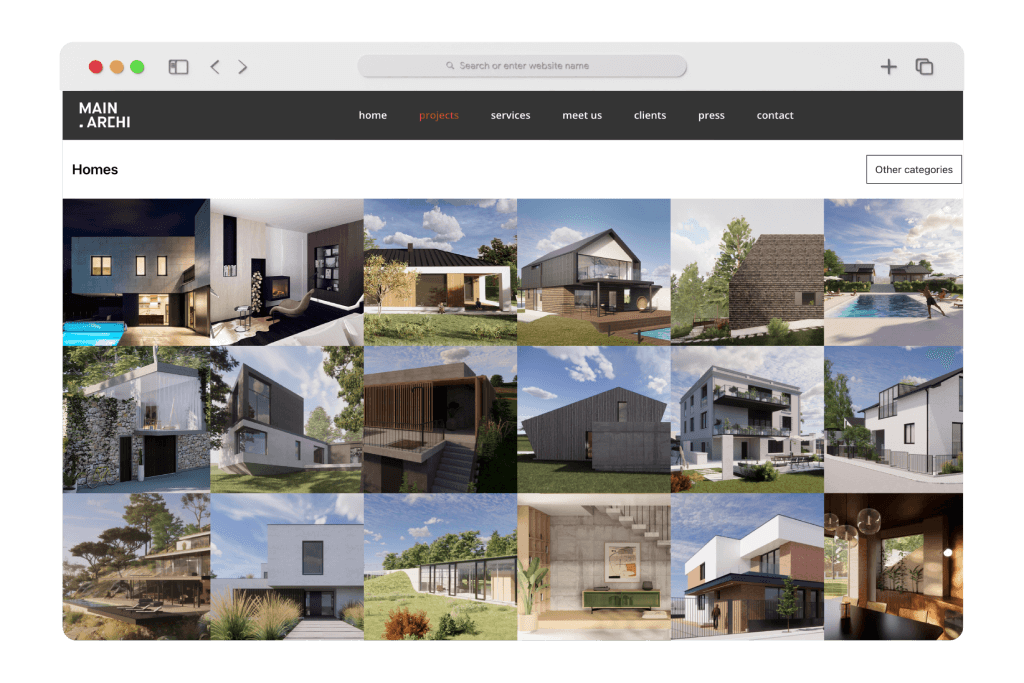Open the home menu item
This screenshot has height=683, width=1024.
pyautogui.click(x=372, y=115)
